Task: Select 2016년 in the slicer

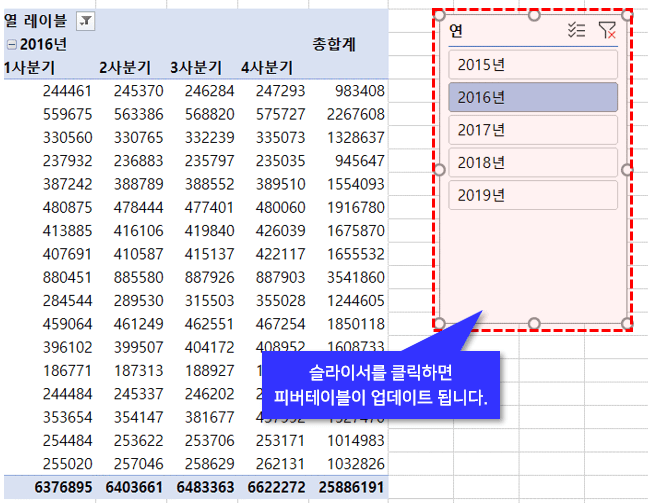Action: point(533,97)
